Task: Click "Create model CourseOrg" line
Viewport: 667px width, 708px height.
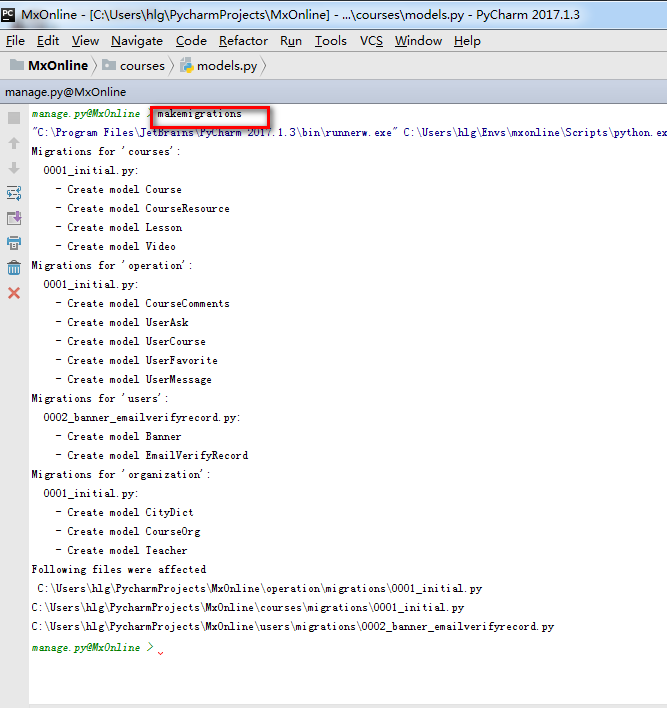Action: 128,531
